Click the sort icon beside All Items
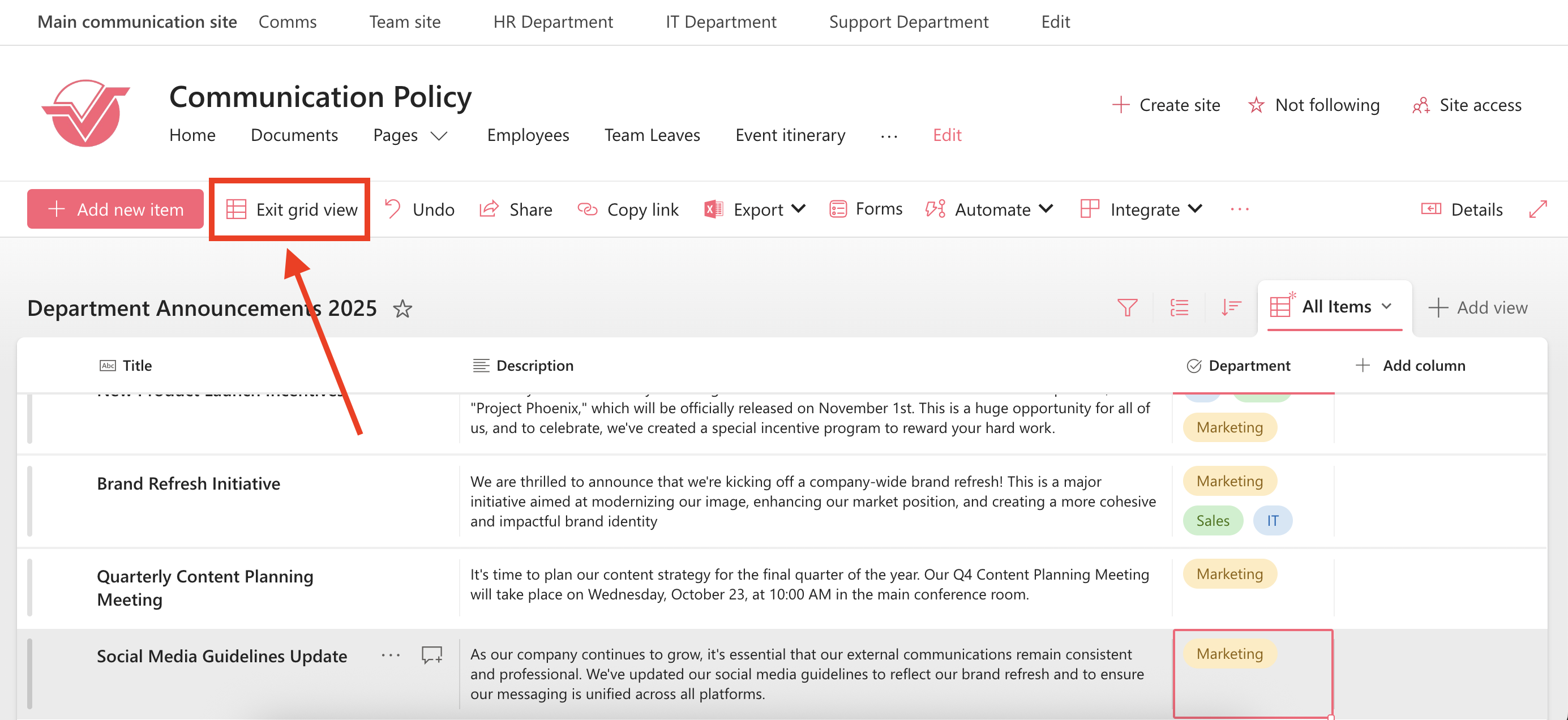Screen dimensions: 1568x720 1231,307
